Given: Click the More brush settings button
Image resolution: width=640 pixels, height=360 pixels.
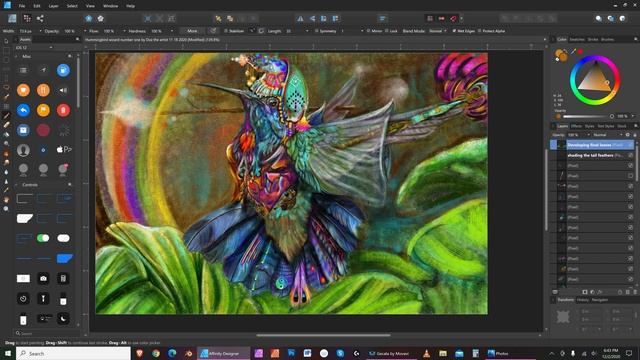Looking at the screenshot, I should [192, 31].
